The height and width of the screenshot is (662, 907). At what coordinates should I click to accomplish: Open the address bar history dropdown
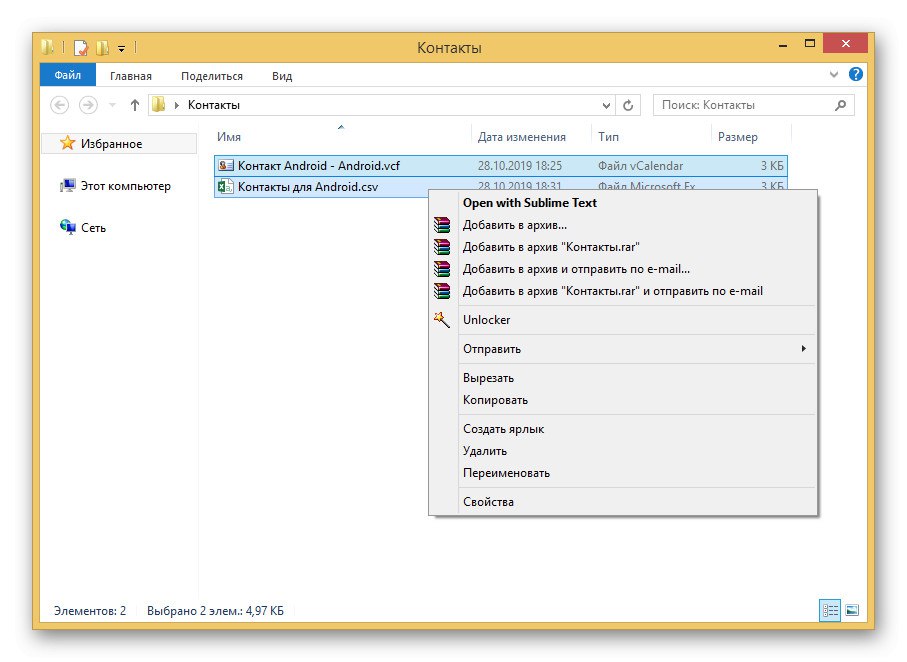[x=607, y=105]
